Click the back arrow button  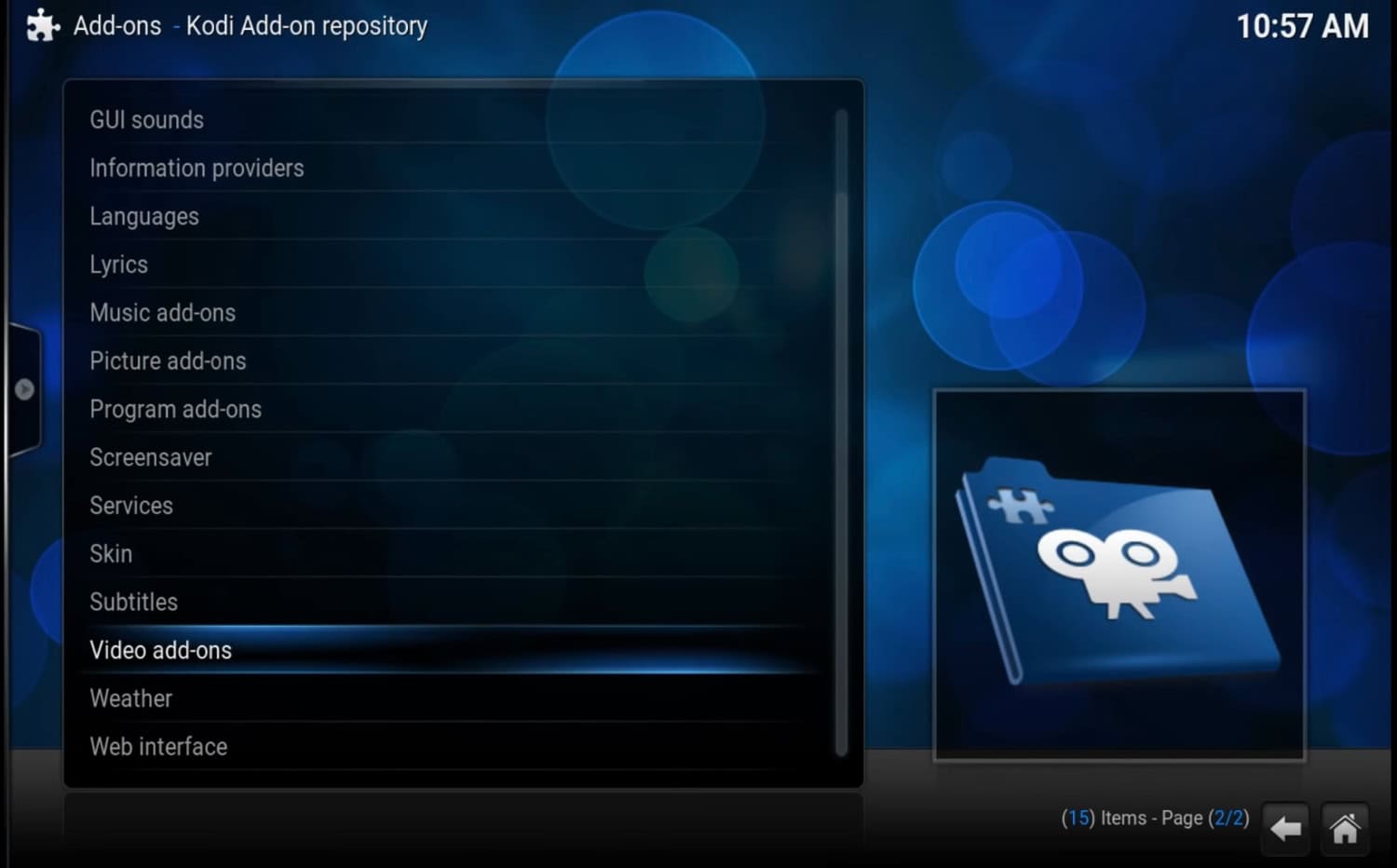pyautogui.click(x=1285, y=828)
